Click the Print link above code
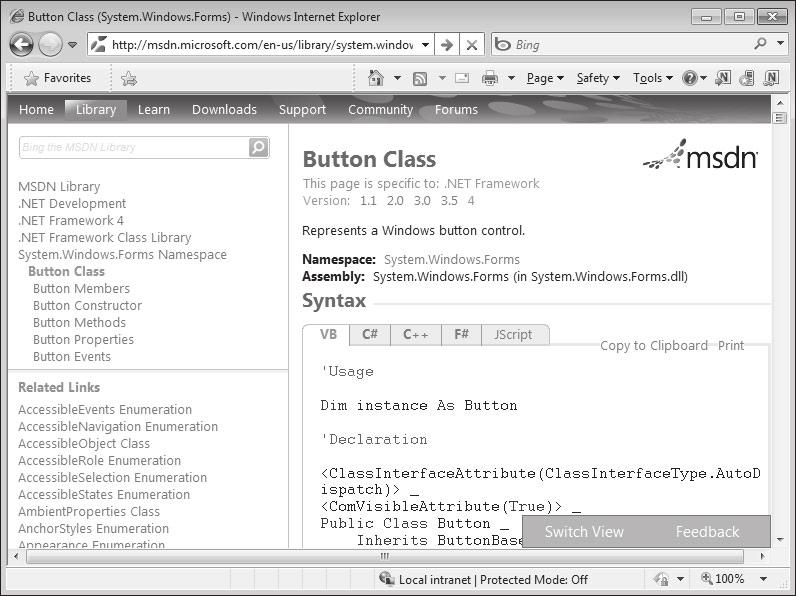 pyautogui.click(x=731, y=346)
